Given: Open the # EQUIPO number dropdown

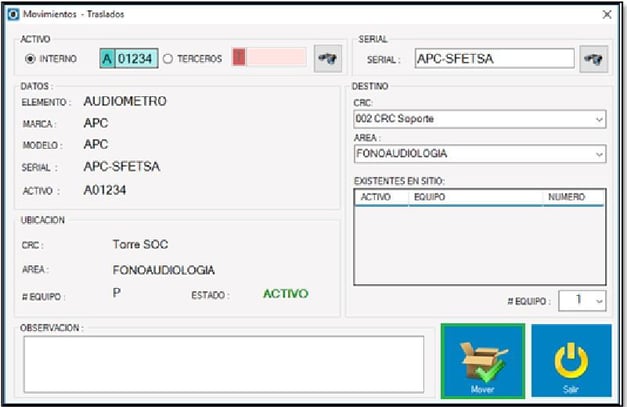Looking at the screenshot, I should click(x=583, y=300).
